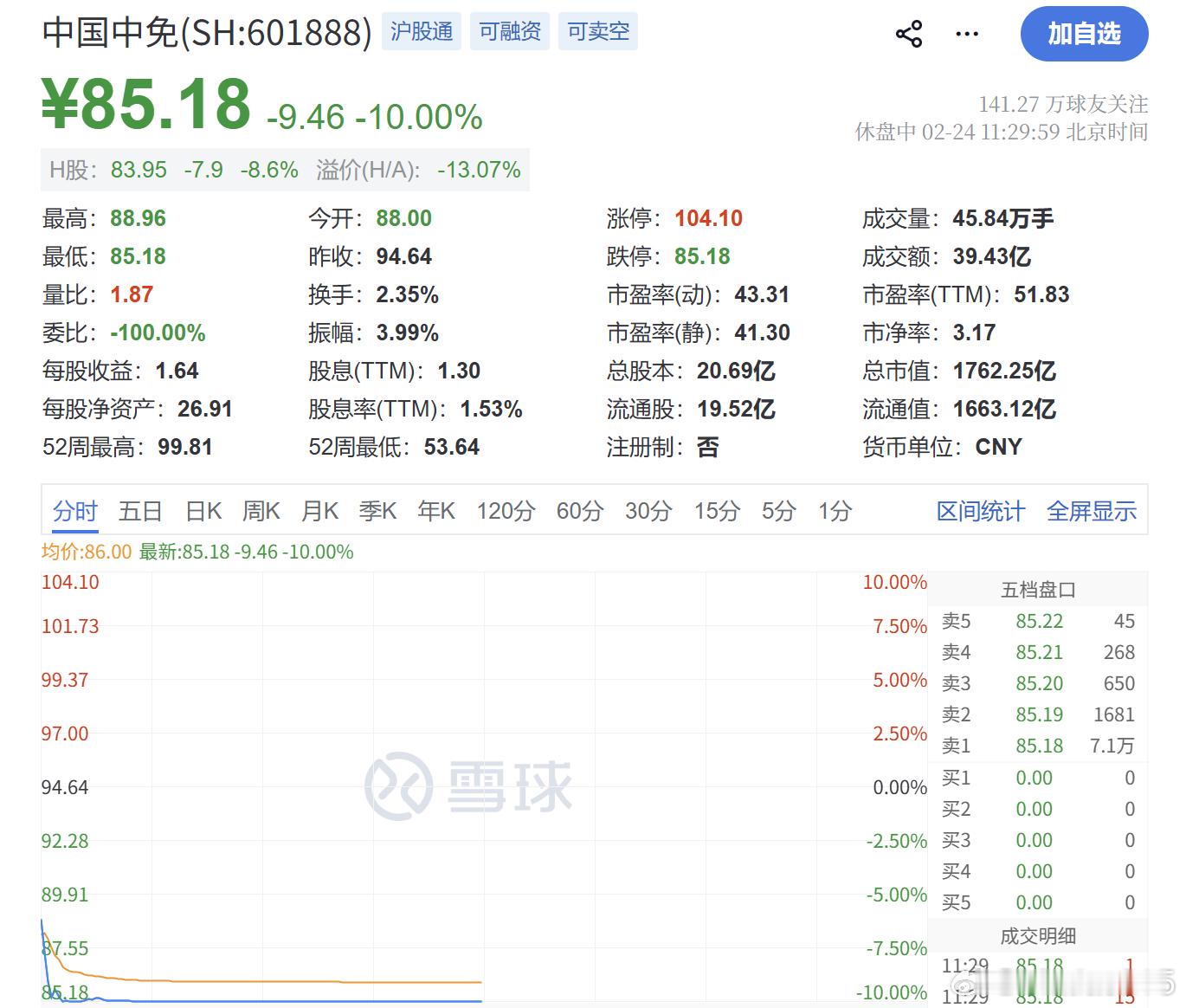
Task: Click the 成交额 value 39.43亿
Action: pyautogui.click(x=992, y=256)
